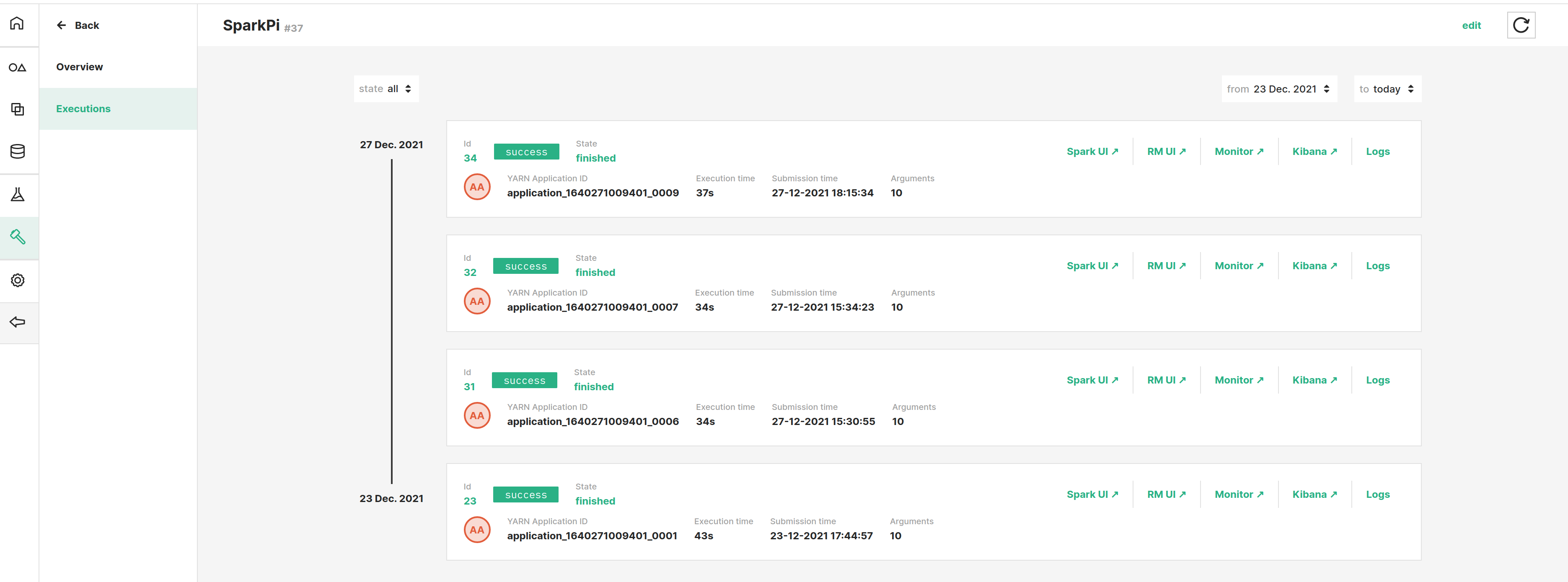Image resolution: width=1568 pixels, height=582 pixels.
Task: View Logs for execution 23
Action: pos(1377,494)
